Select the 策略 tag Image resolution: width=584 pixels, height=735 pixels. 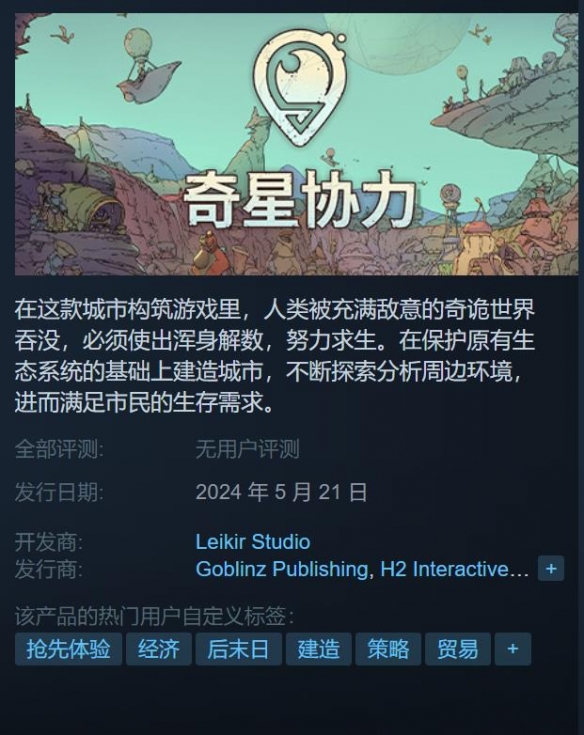pos(388,649)
